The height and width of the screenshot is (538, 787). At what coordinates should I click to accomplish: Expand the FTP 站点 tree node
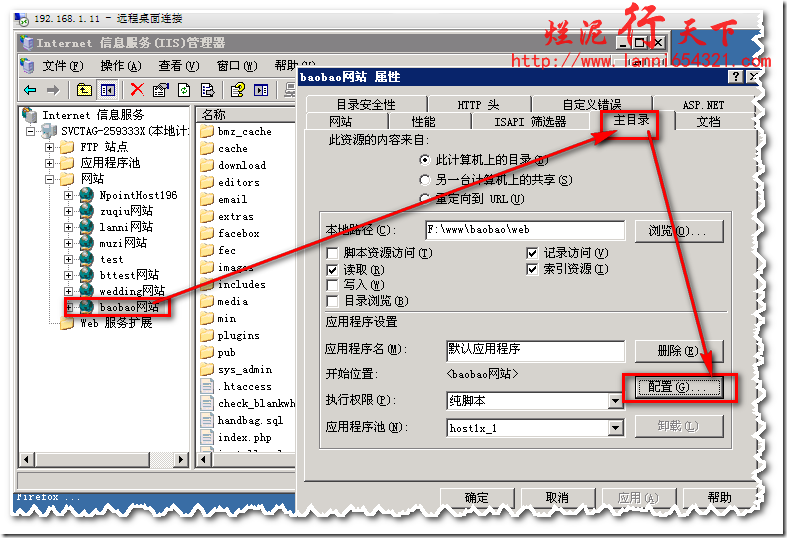[49, 147]
